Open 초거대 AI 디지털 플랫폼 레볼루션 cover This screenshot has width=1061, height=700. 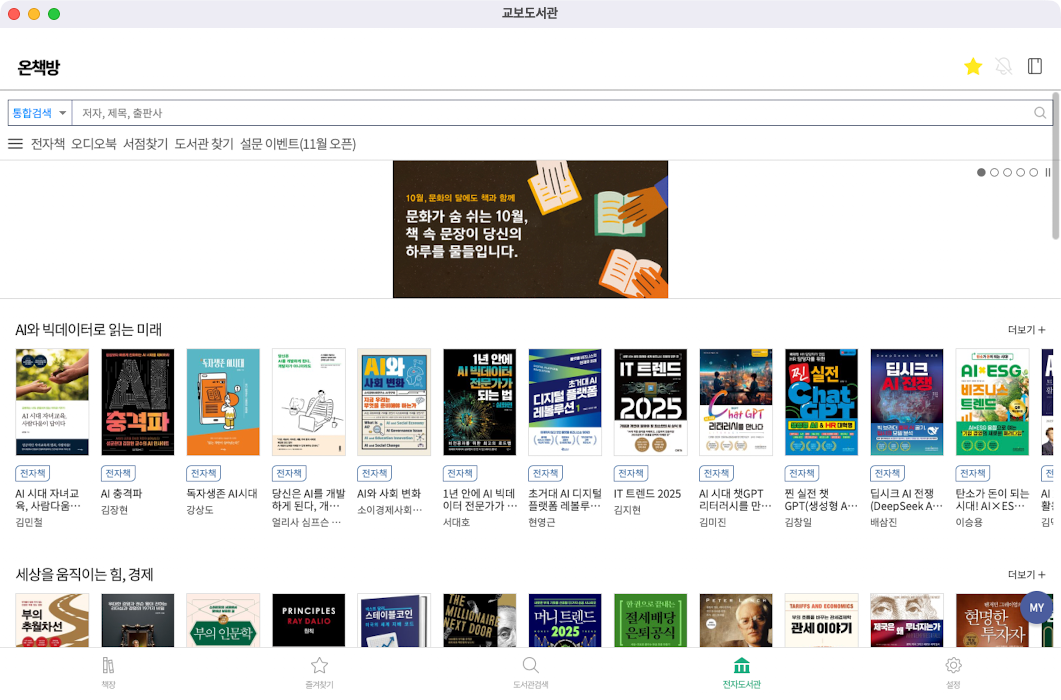[x=565, y=402]
